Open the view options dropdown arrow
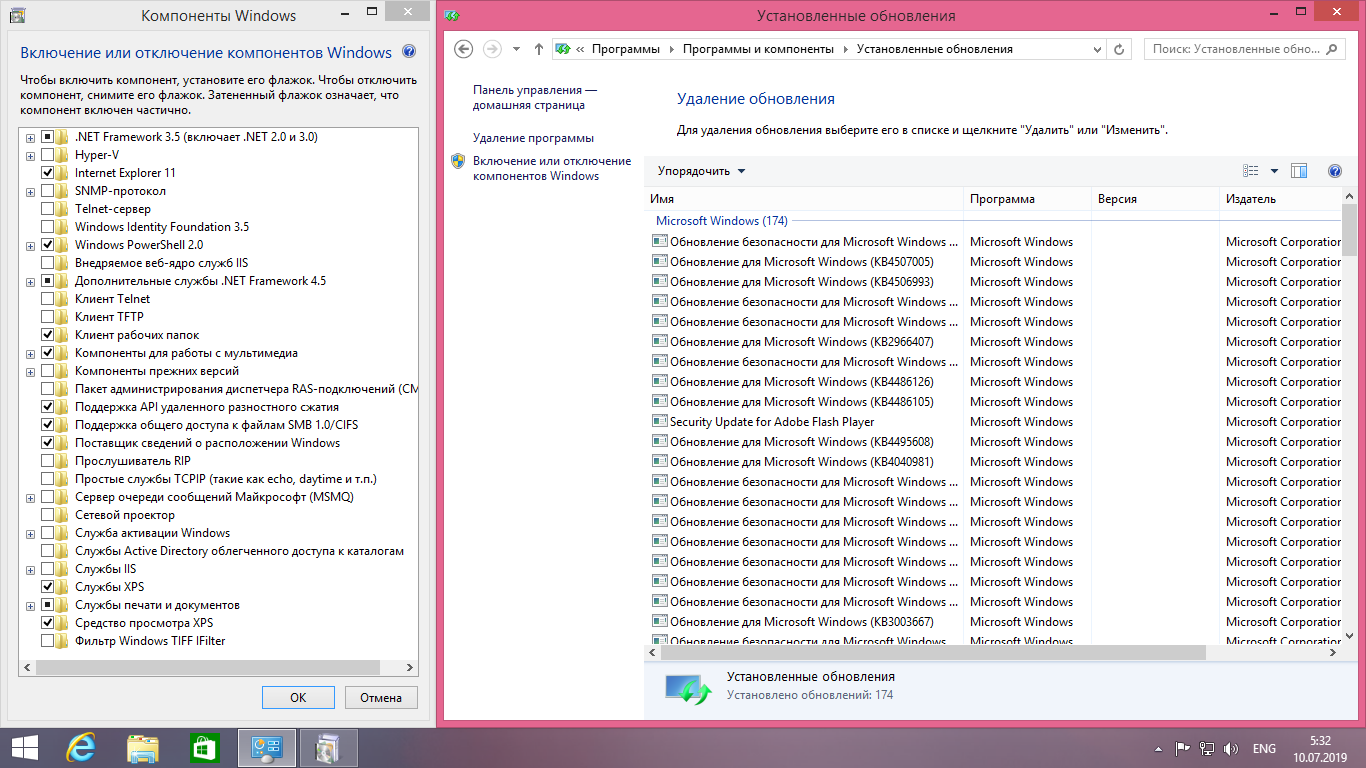The height and width of the screenshot is (768, 1366). click(1274, 171)
